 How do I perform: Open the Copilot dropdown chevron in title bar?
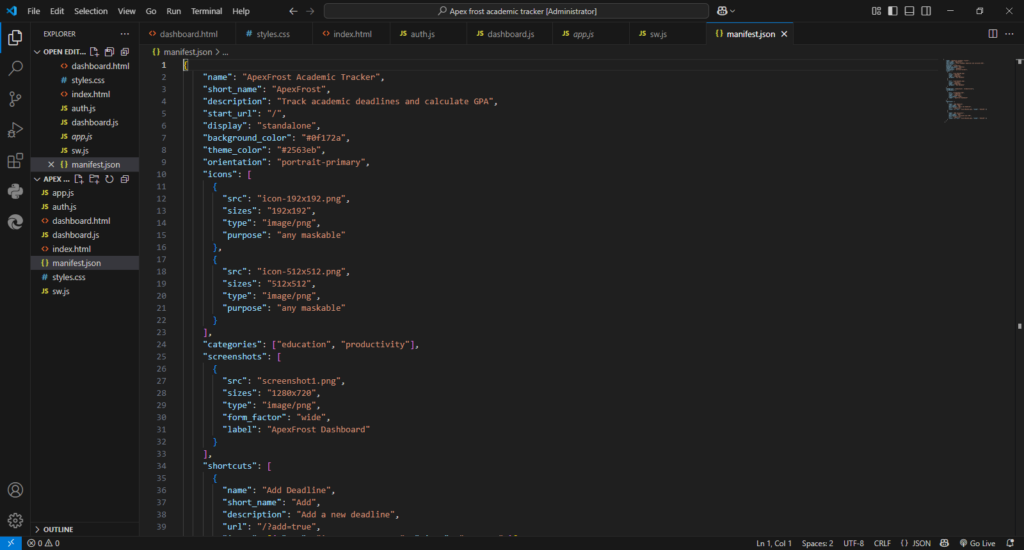click(x=733, y=11)
